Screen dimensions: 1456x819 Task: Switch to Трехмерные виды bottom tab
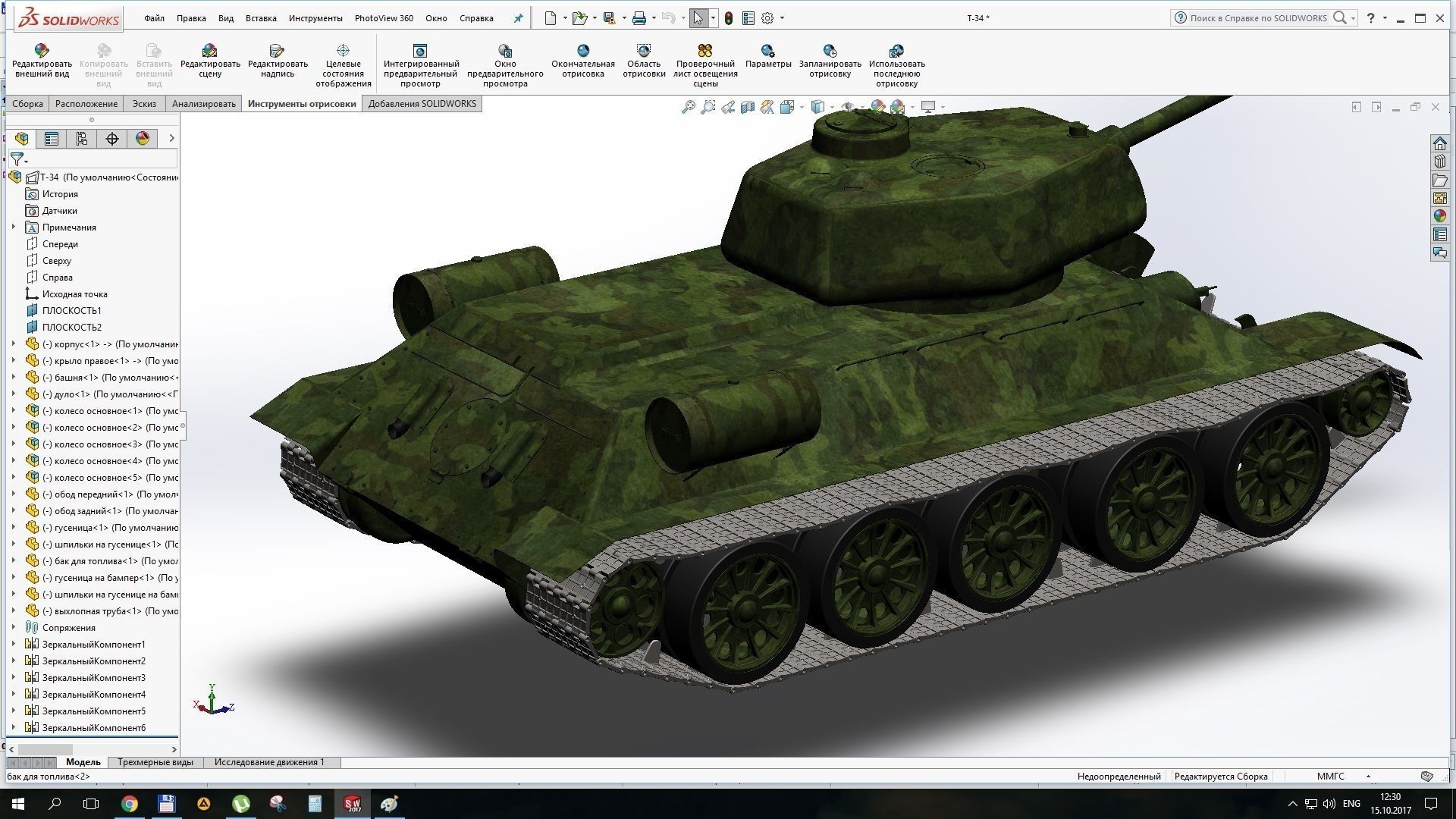click(155, 762)
